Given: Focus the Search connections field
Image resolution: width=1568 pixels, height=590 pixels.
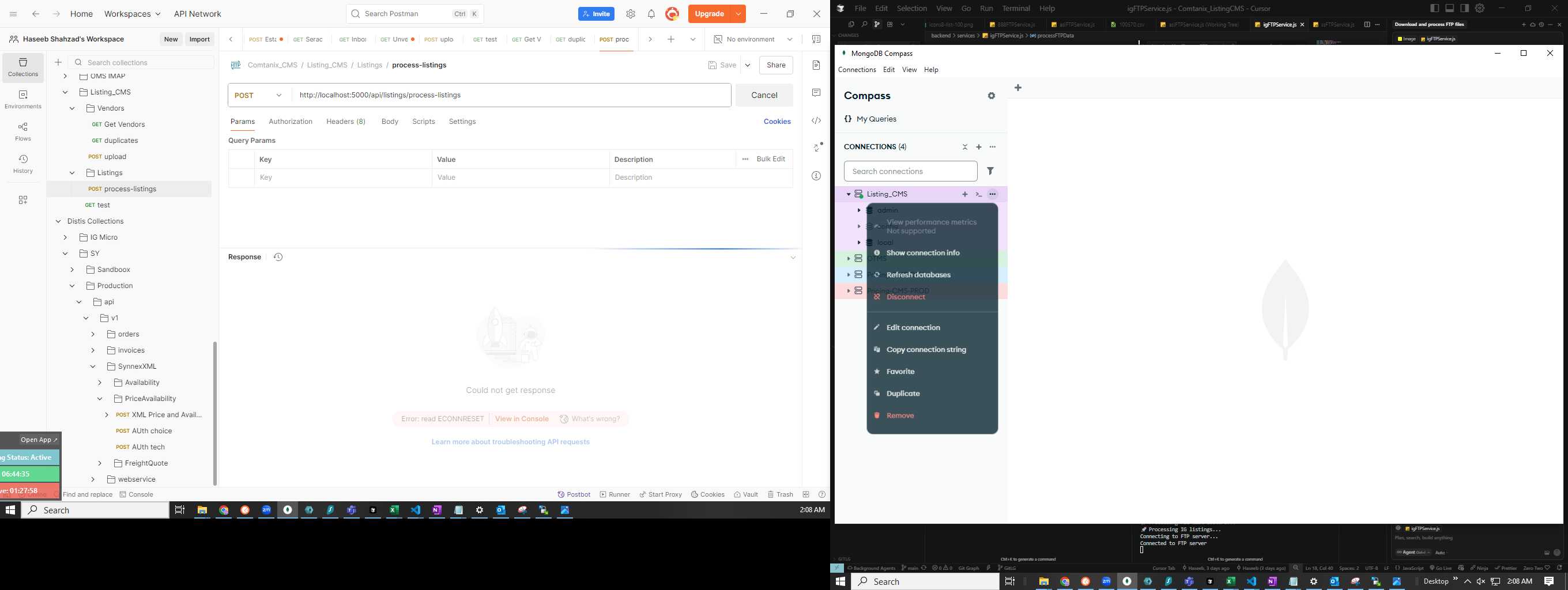Looking at the screenshot, I should [x=911, y=172].
